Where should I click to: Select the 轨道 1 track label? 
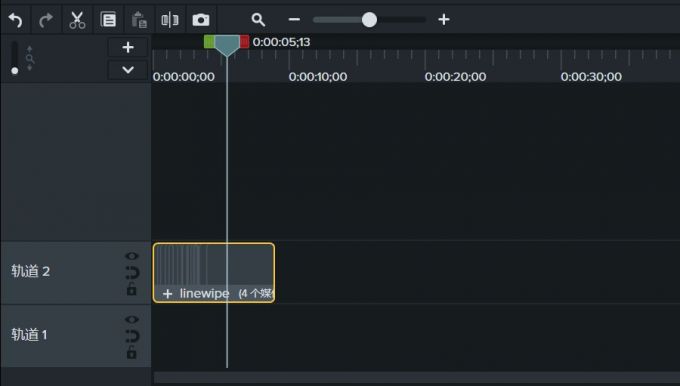[29, 335]
